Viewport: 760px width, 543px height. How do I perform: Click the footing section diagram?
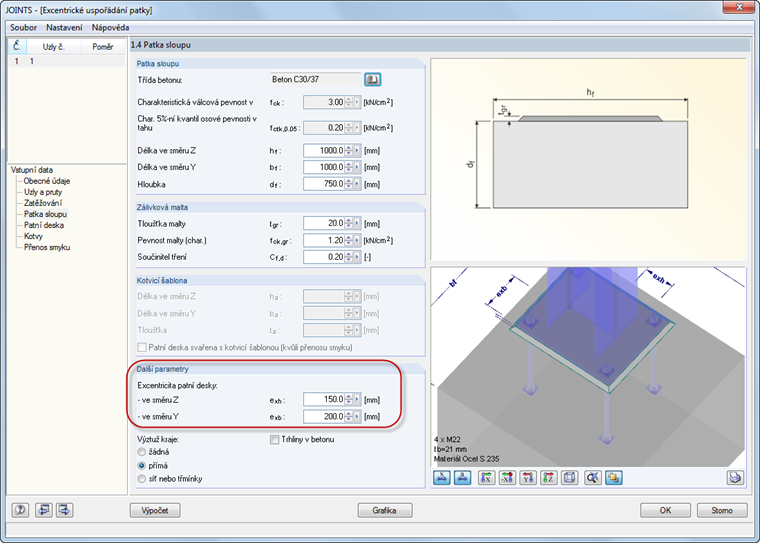tap(588, 160)
